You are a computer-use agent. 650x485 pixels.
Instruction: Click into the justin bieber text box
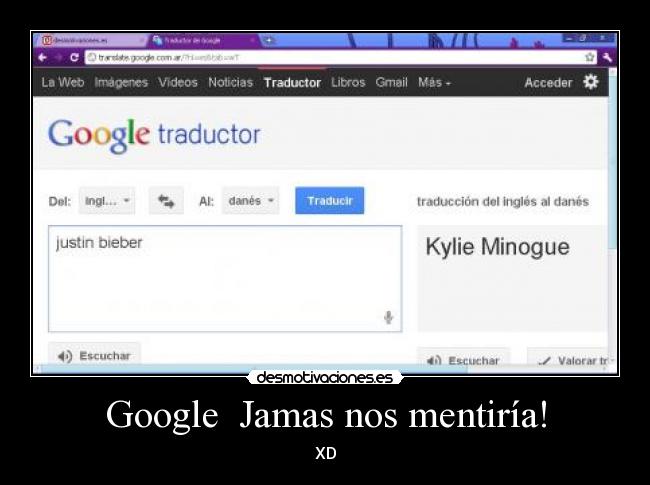click(225, 279)
